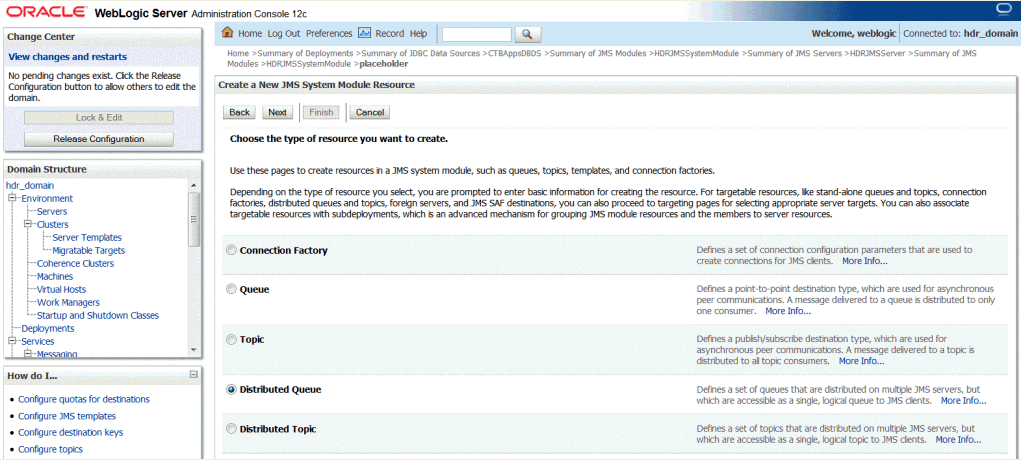Open Deployments tree item

(48, 328)
